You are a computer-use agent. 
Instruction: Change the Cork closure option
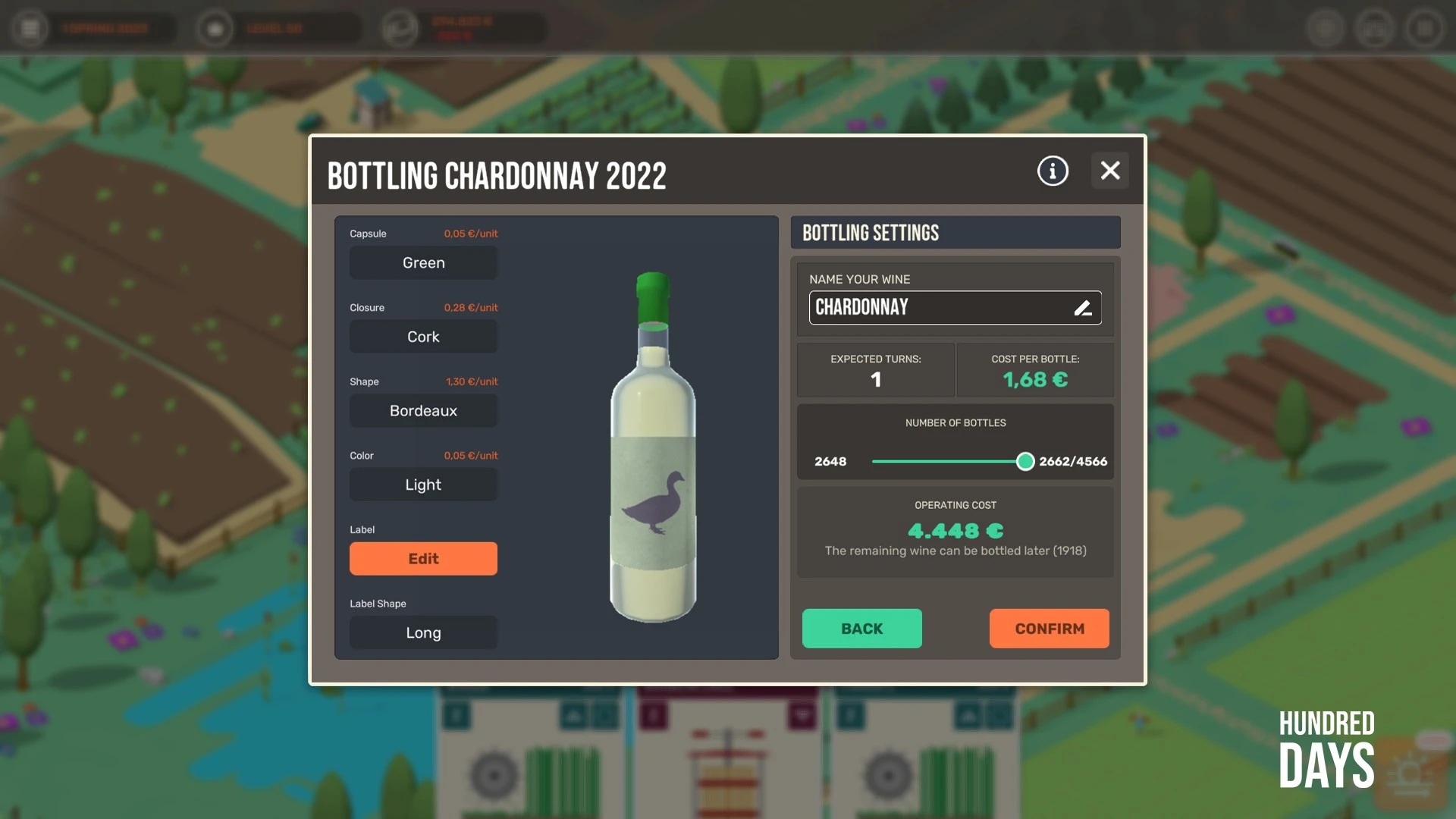423,337
